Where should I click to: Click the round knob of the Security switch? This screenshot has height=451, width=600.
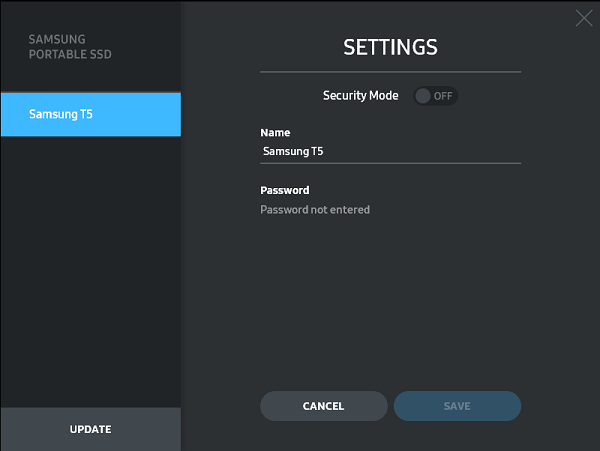click(x=423, y=96)
